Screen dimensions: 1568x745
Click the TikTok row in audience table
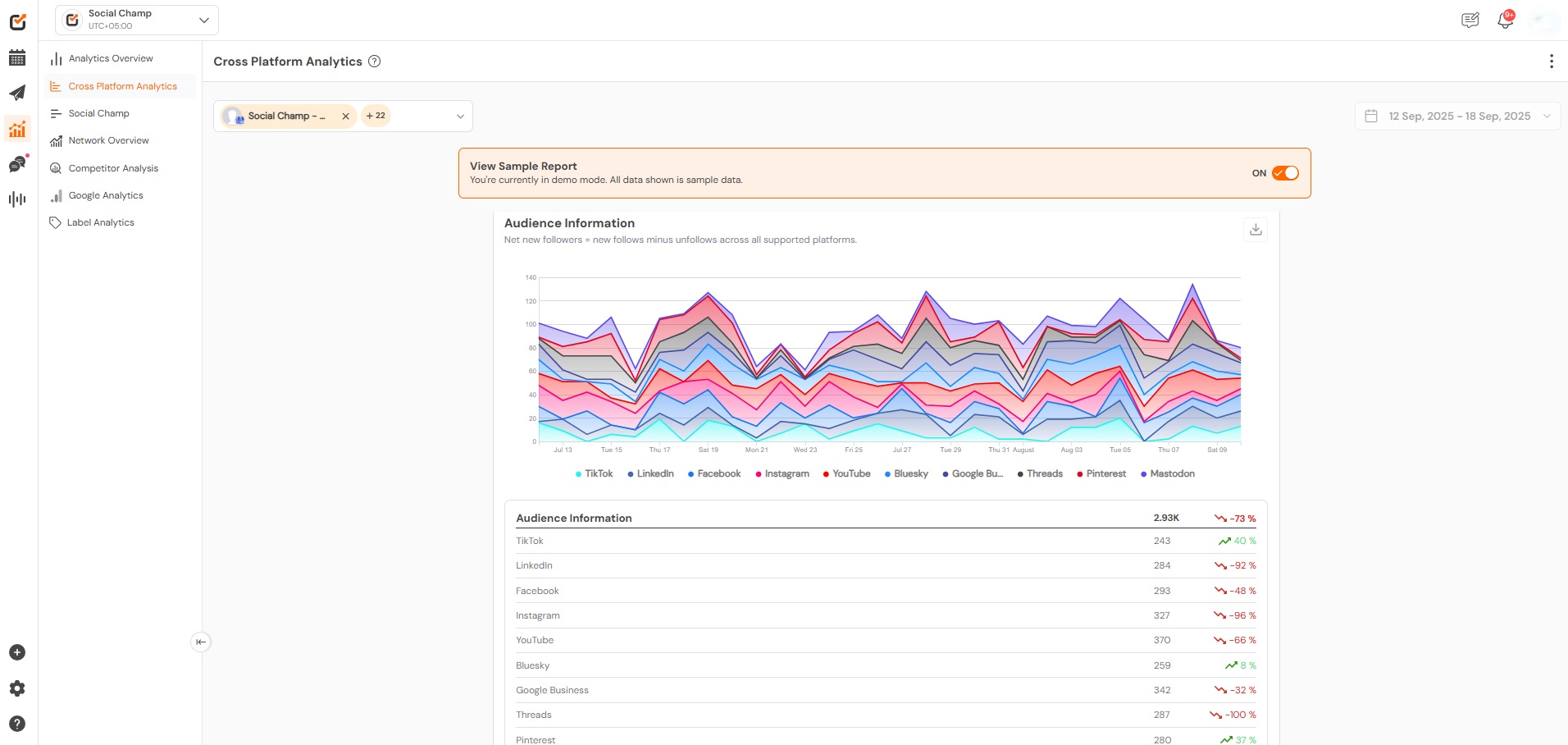[x=886, y=541]
